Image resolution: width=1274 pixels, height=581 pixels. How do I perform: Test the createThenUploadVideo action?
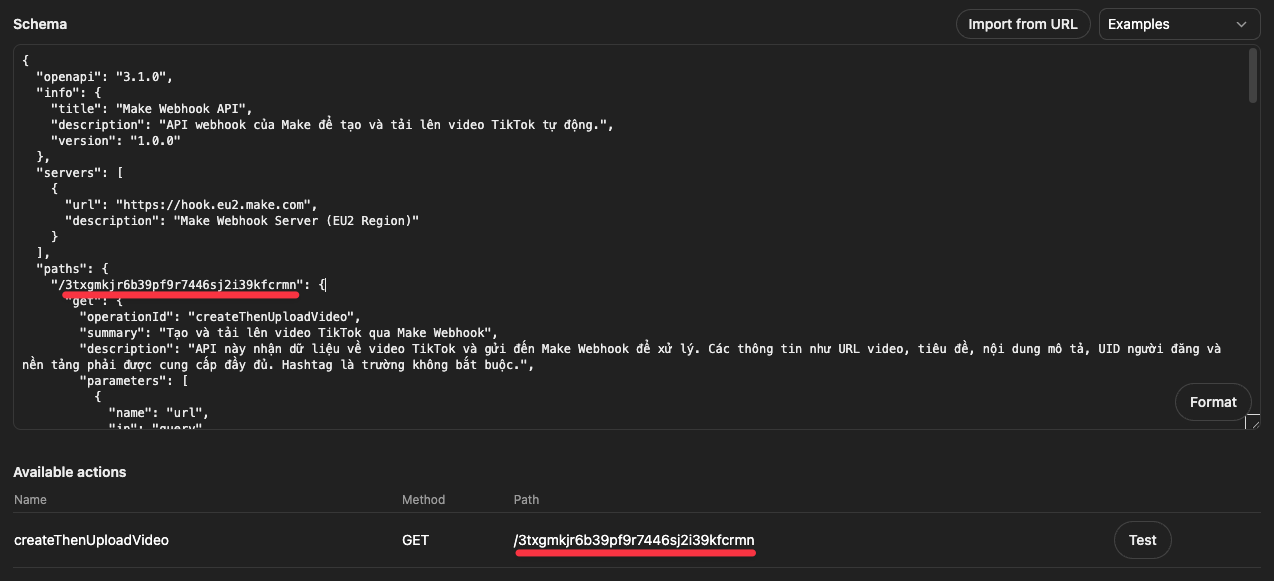[1142, 540]
